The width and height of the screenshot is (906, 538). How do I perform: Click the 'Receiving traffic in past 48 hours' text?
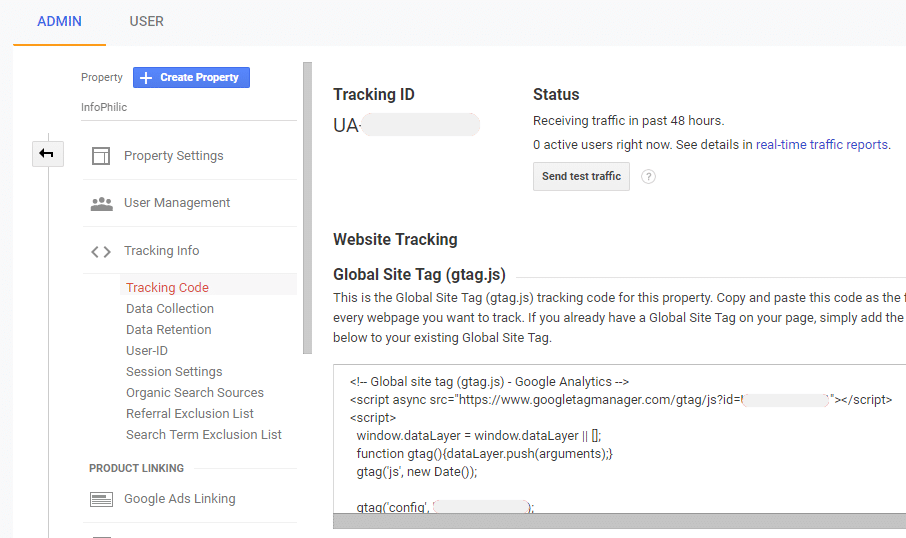pyautogui.click(x=628, y=121)
